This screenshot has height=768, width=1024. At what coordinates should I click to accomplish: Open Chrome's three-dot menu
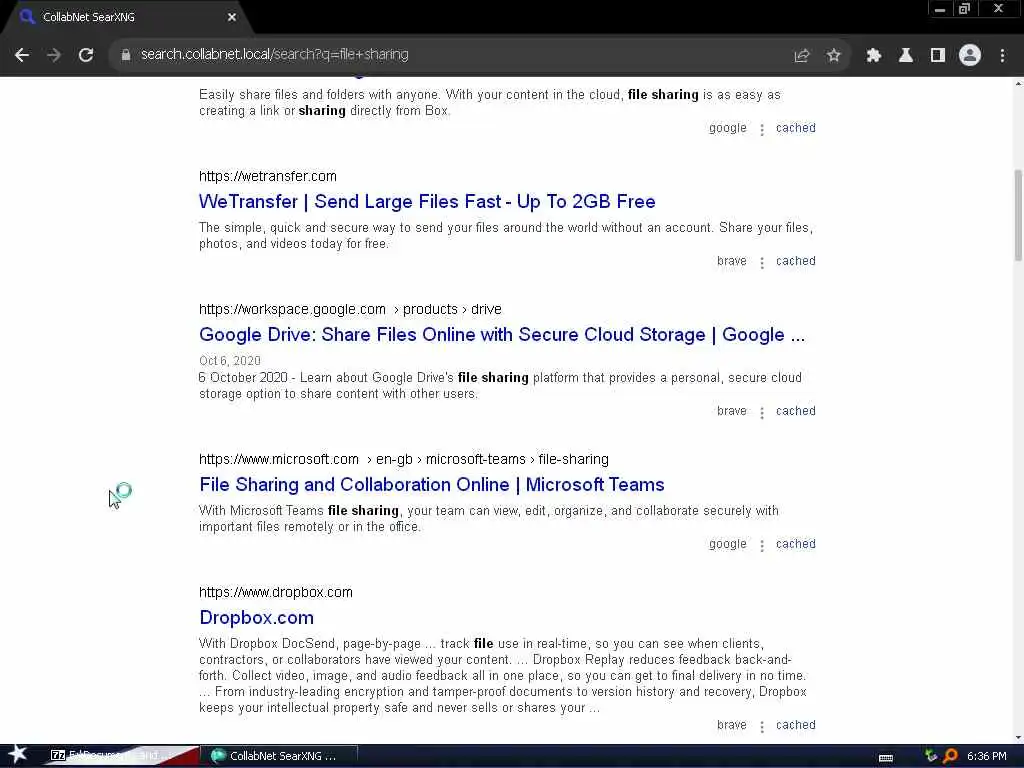tap(1002, 56)
